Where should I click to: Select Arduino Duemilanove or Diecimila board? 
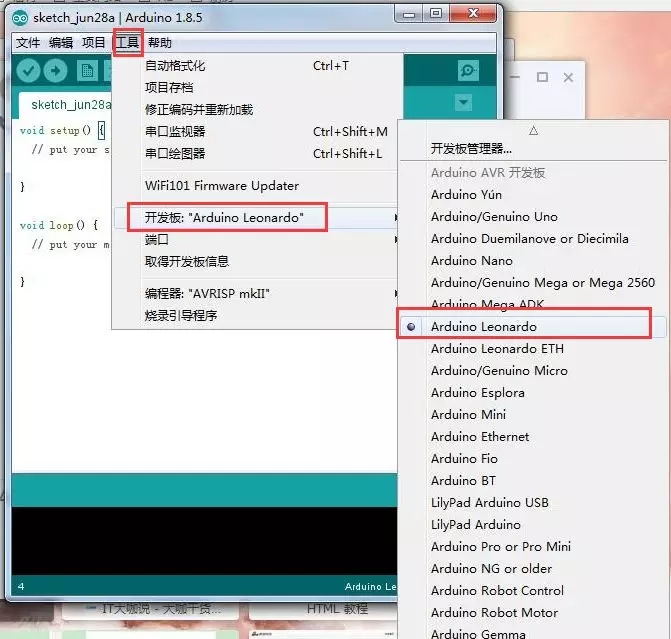533,239
